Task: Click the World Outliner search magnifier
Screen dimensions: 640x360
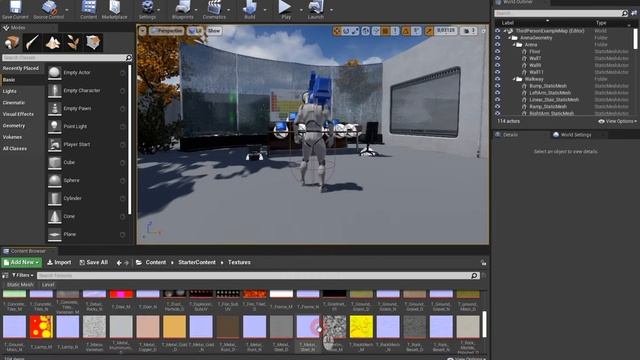Action: tap(624, 13)
